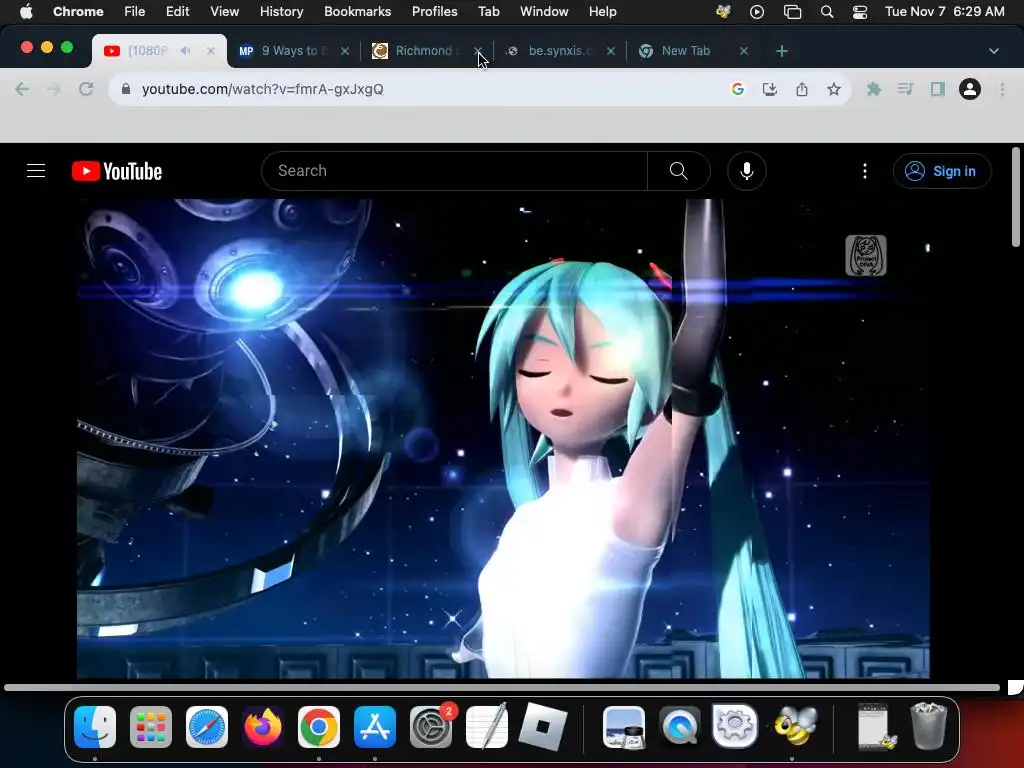The height and width of the screenshot is (768, 1024).
Task: Open the File menu
Action: tap(135, 12)
